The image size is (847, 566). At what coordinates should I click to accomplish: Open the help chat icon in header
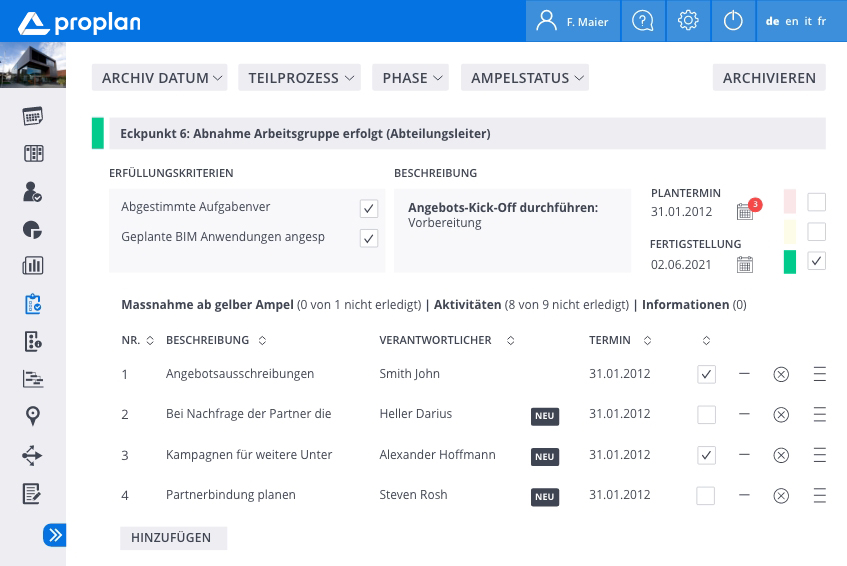click(644, 21)
